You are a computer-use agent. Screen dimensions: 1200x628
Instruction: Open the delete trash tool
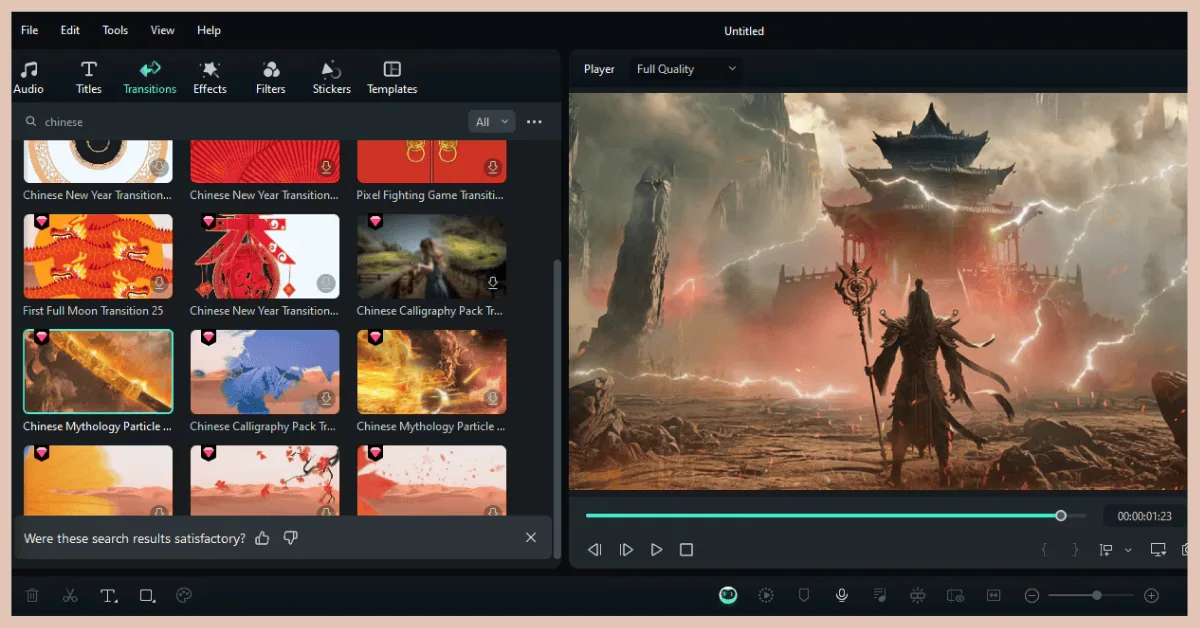(x=31, y=595)
